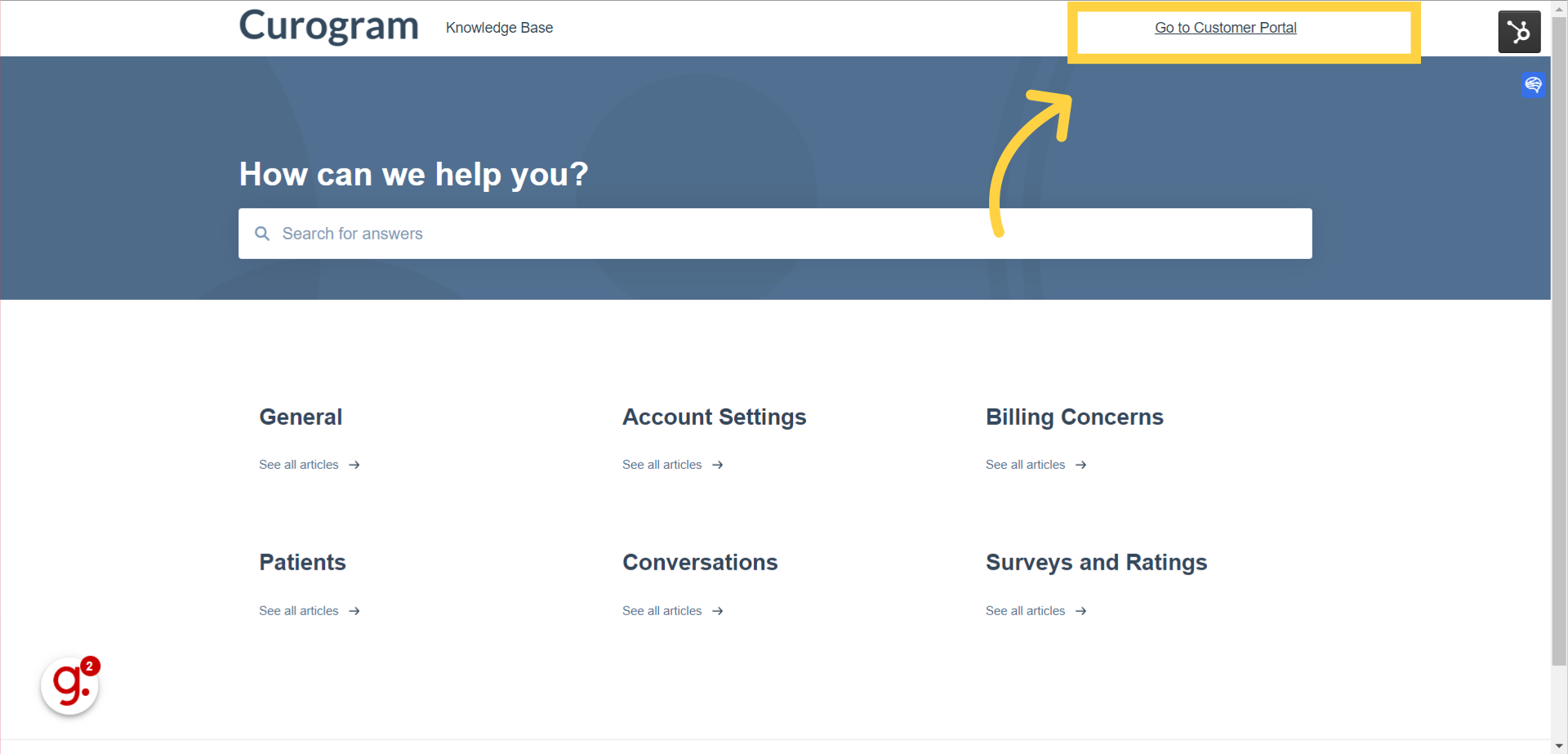Open the Patients category heading

[x=302, y=562]
